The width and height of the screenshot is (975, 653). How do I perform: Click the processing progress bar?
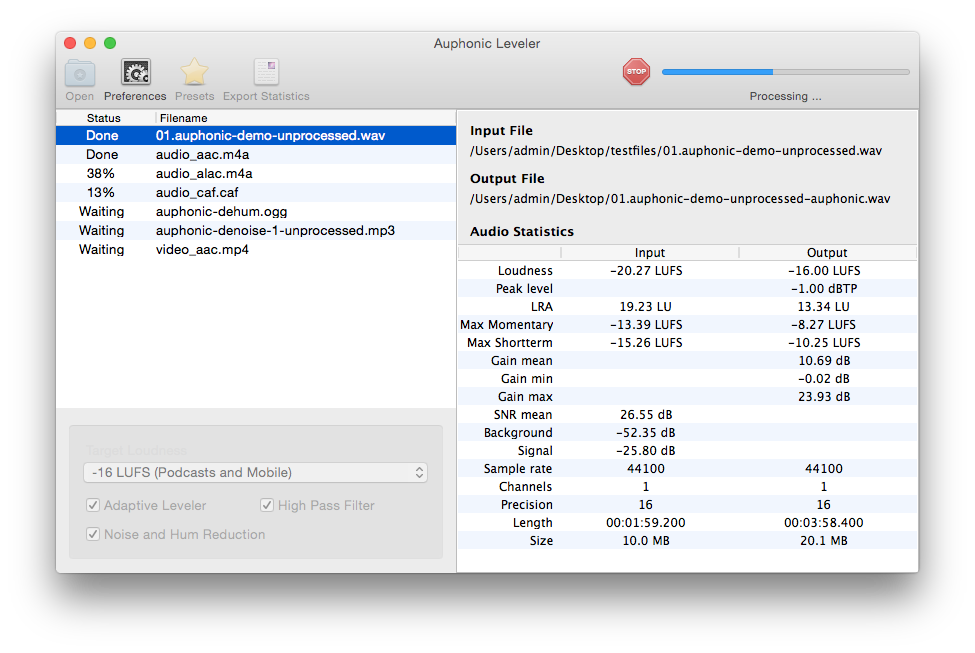coord(785,72)
